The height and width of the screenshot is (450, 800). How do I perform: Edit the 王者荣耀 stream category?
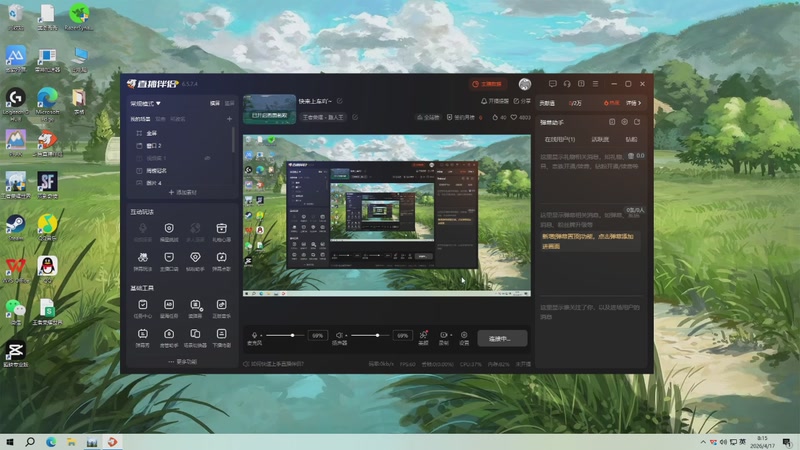355,117
